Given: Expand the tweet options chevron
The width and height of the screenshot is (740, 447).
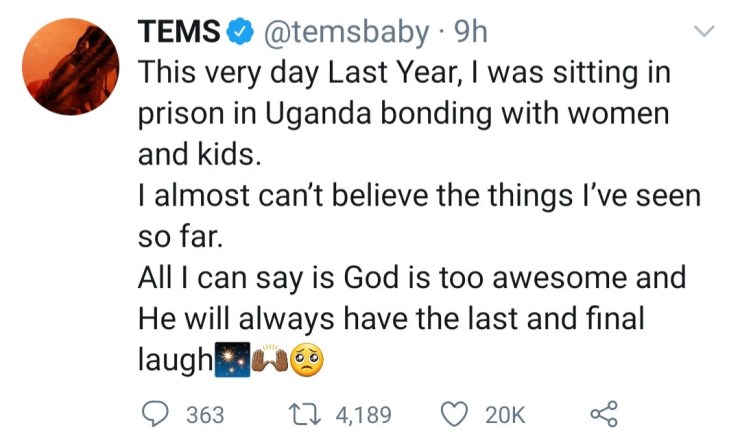Looking at the screenshot, I should [x=704, y=33].
